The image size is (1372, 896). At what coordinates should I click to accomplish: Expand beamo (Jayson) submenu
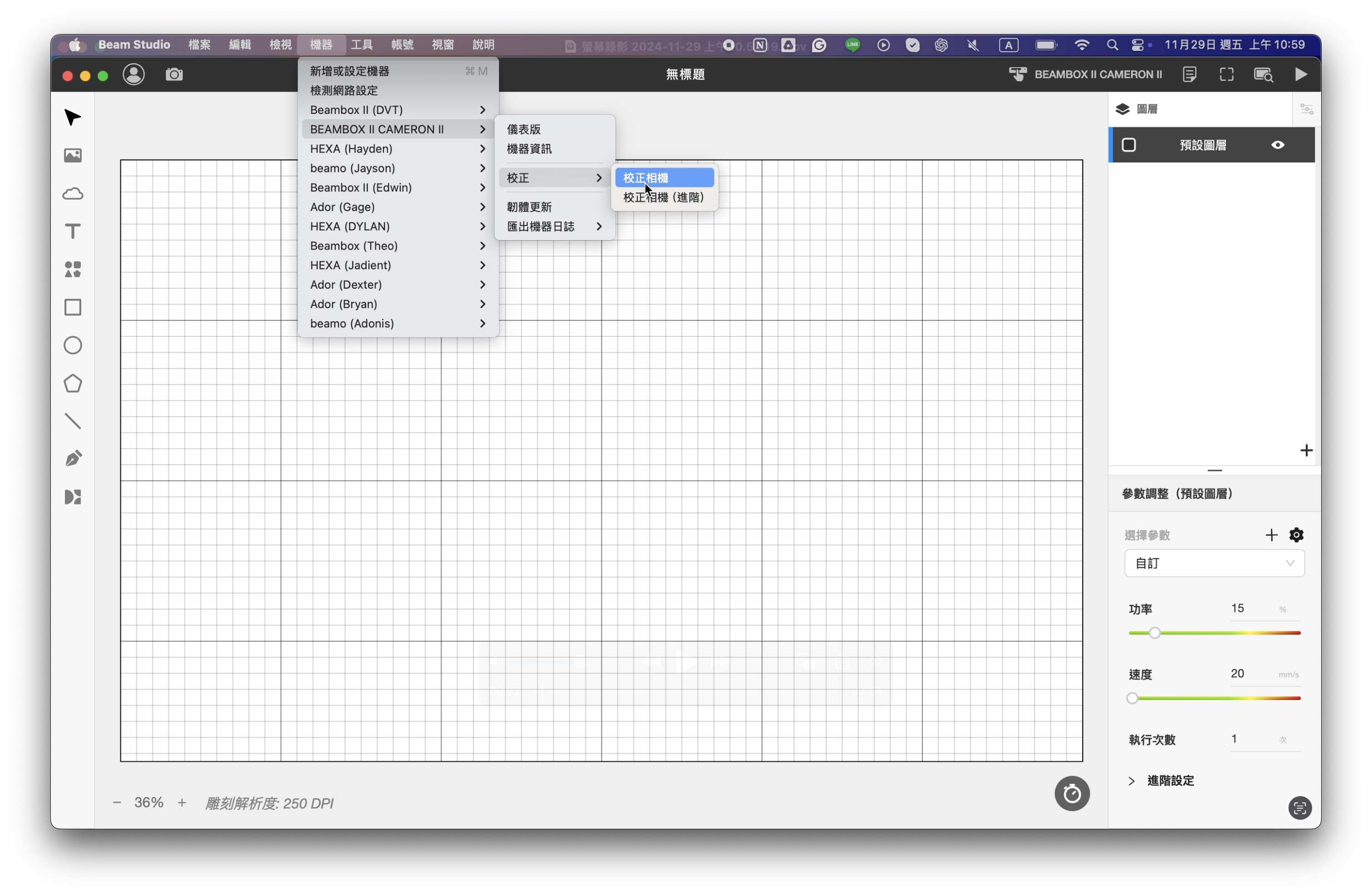398,168
